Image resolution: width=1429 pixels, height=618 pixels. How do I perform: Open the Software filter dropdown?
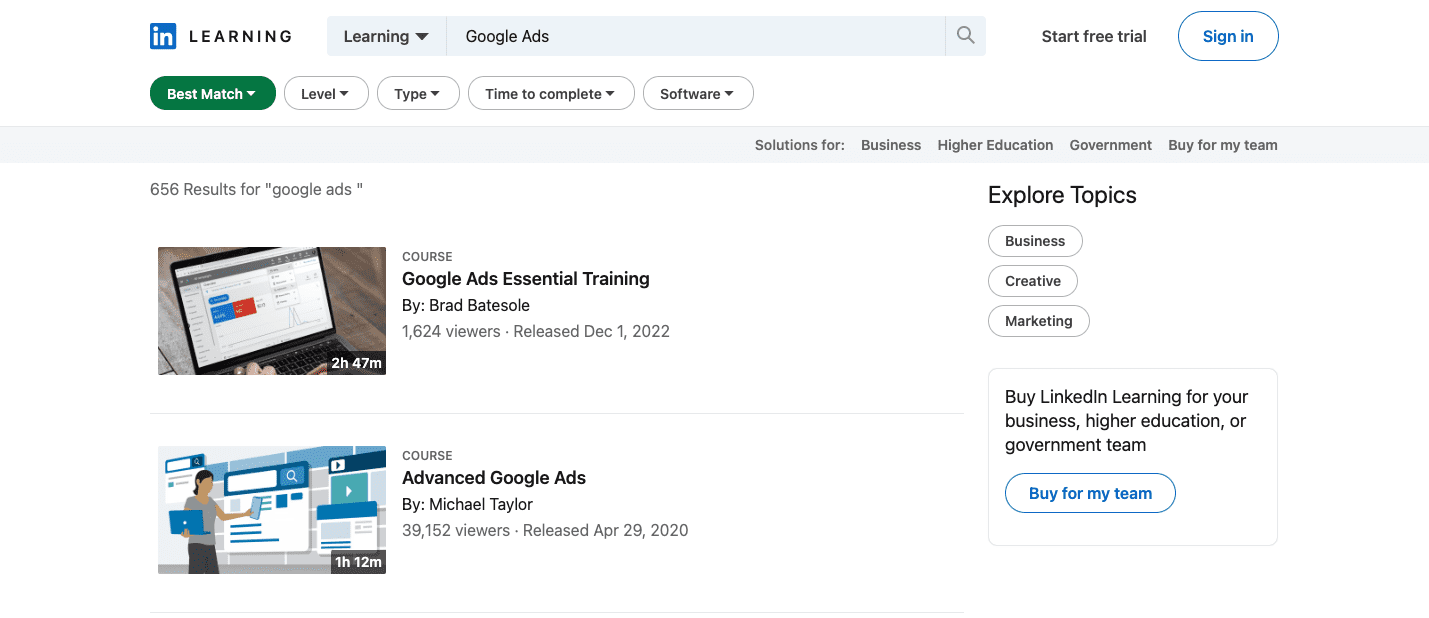[x=698, y=94]
